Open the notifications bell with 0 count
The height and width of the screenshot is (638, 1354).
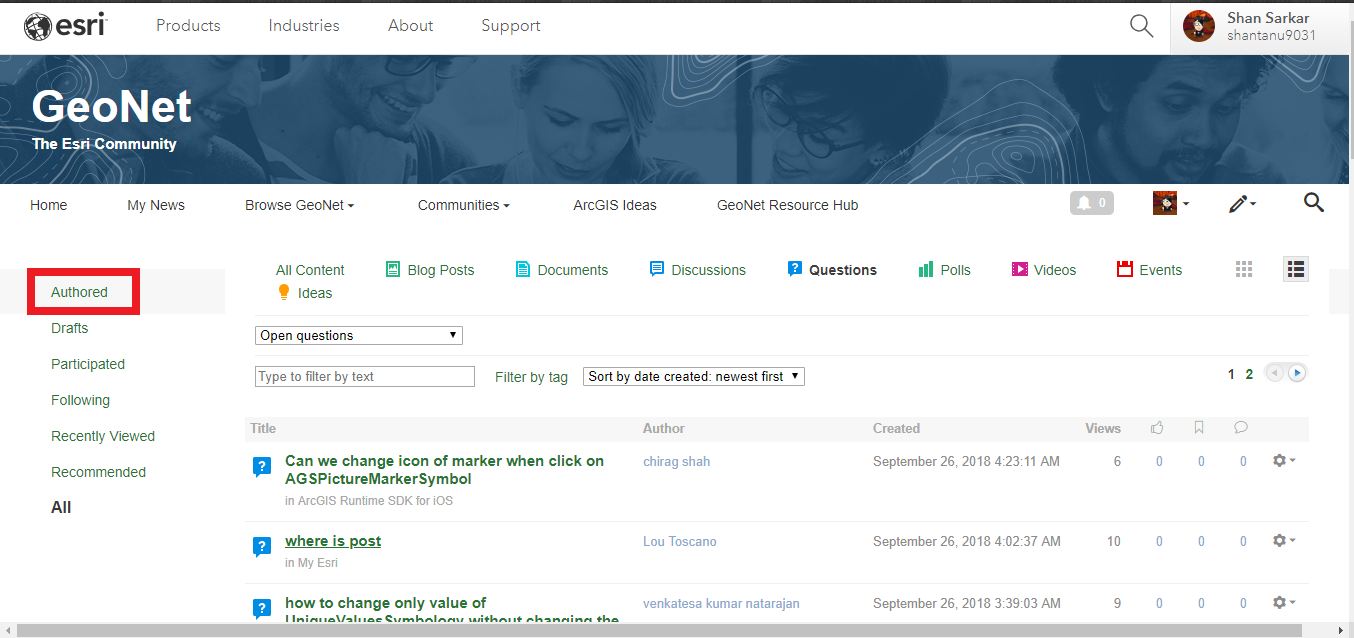tap(1092, 203)
